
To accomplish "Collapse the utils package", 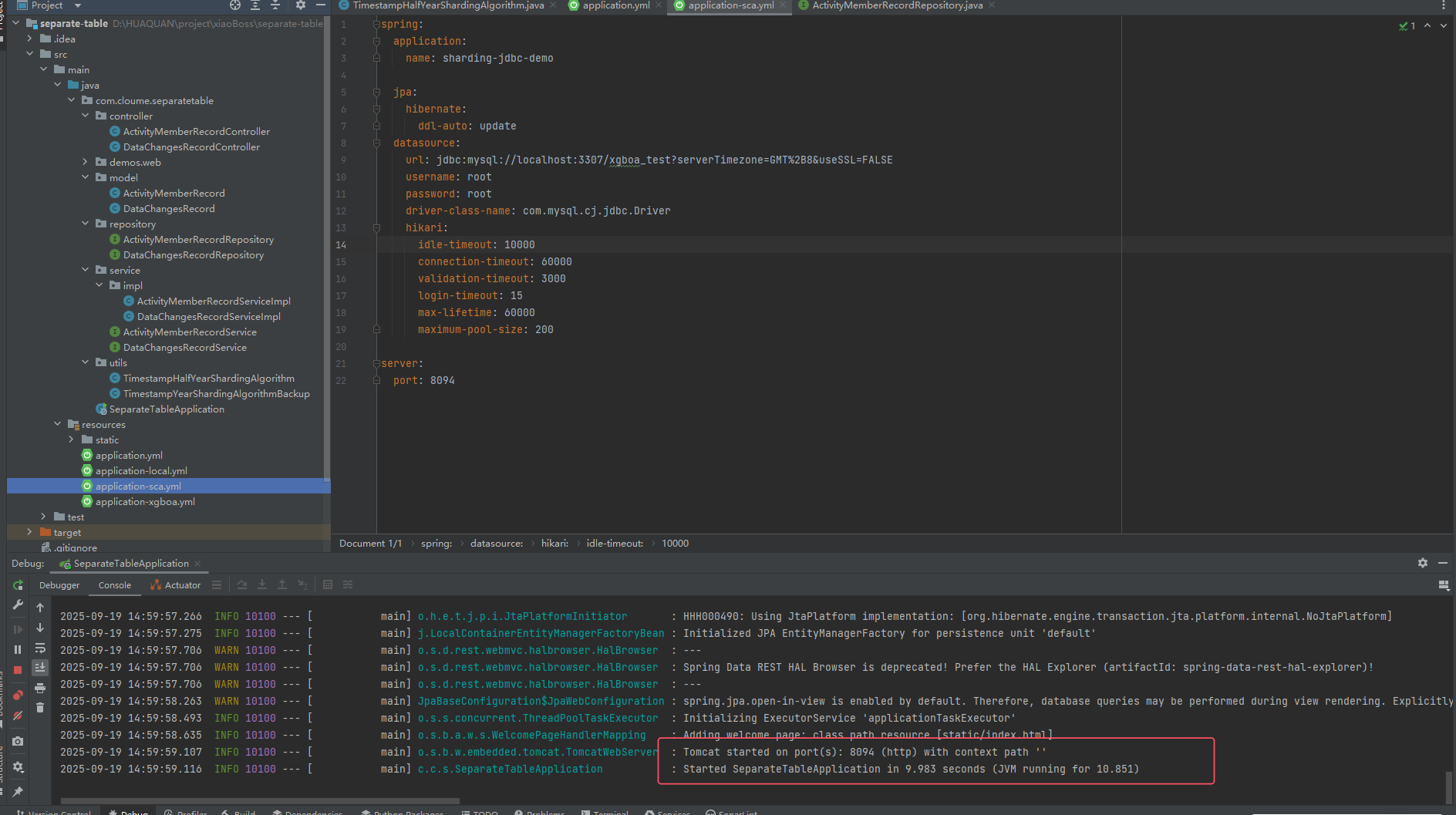I will coord(86,362).
